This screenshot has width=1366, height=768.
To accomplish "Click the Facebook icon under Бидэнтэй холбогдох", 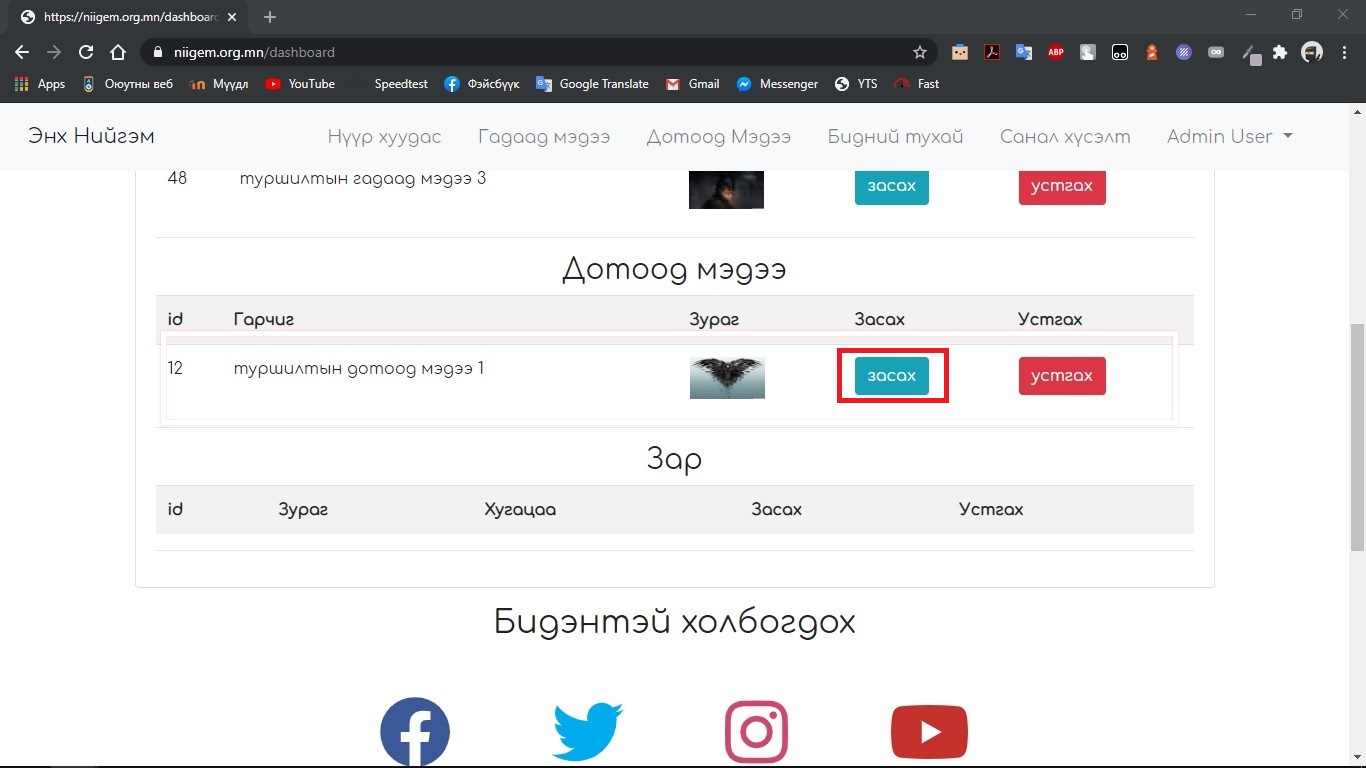I will pos(415,732).
